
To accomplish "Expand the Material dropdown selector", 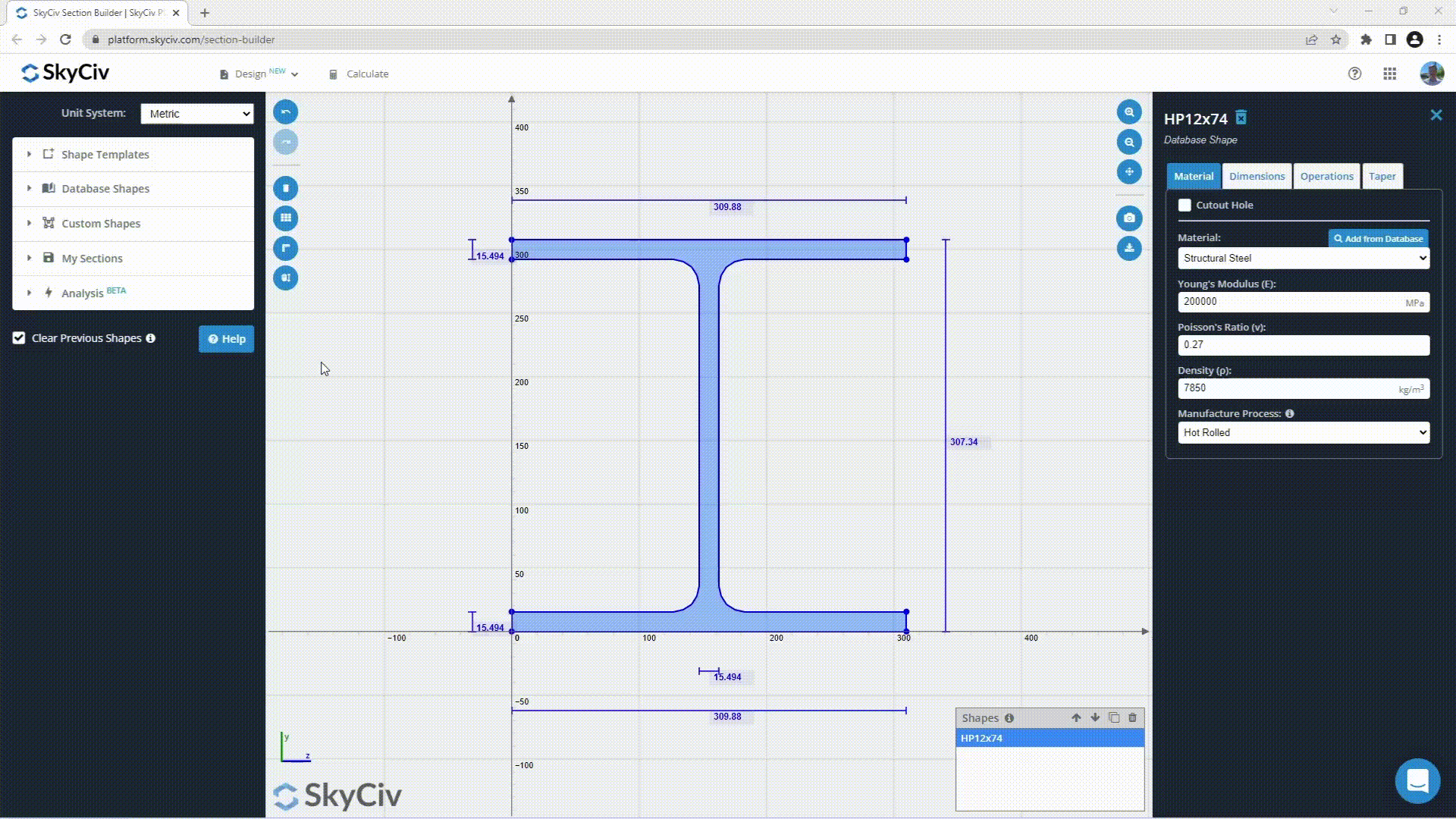I will (1302, 258).
